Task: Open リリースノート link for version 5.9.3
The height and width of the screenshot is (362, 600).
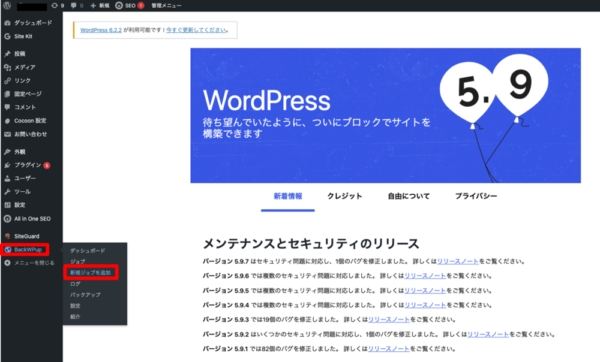Action: point(388,320)
